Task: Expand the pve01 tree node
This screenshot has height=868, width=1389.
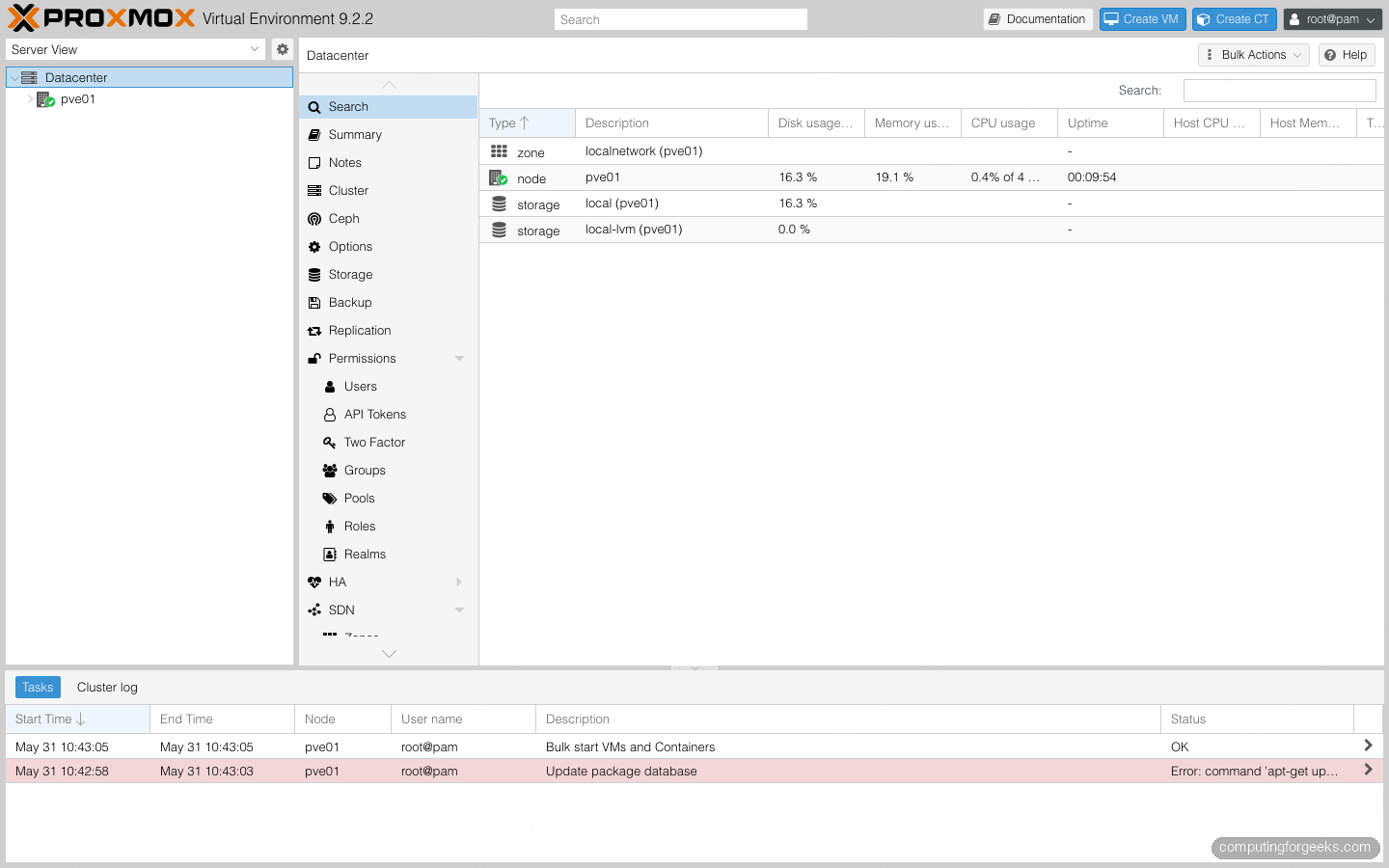Action: pos(30,99)
